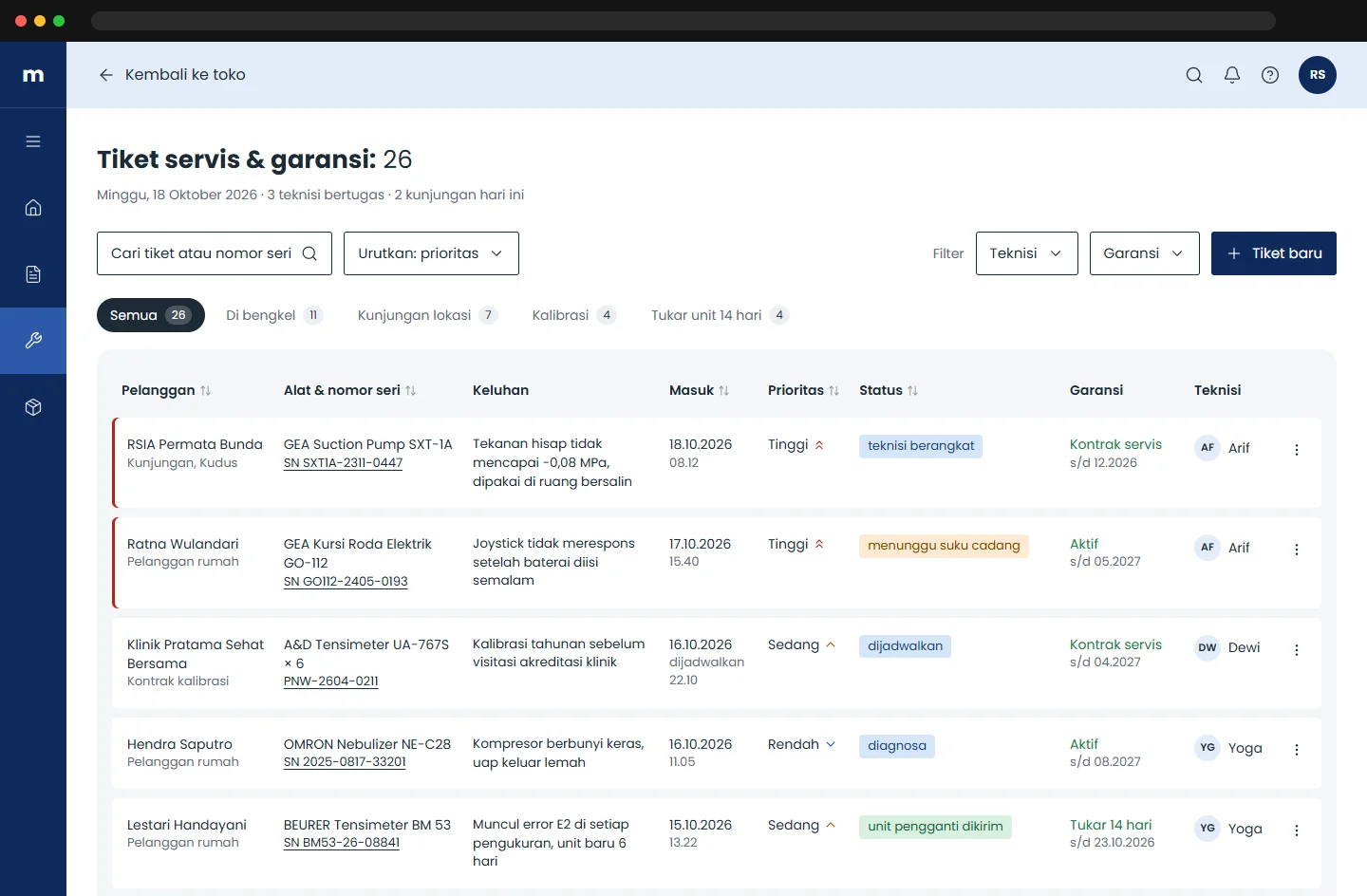Viewport: 1367px width, 896px height.
Task: Click the unit pengganti dikirim status badge
Action: click(935, 827)
